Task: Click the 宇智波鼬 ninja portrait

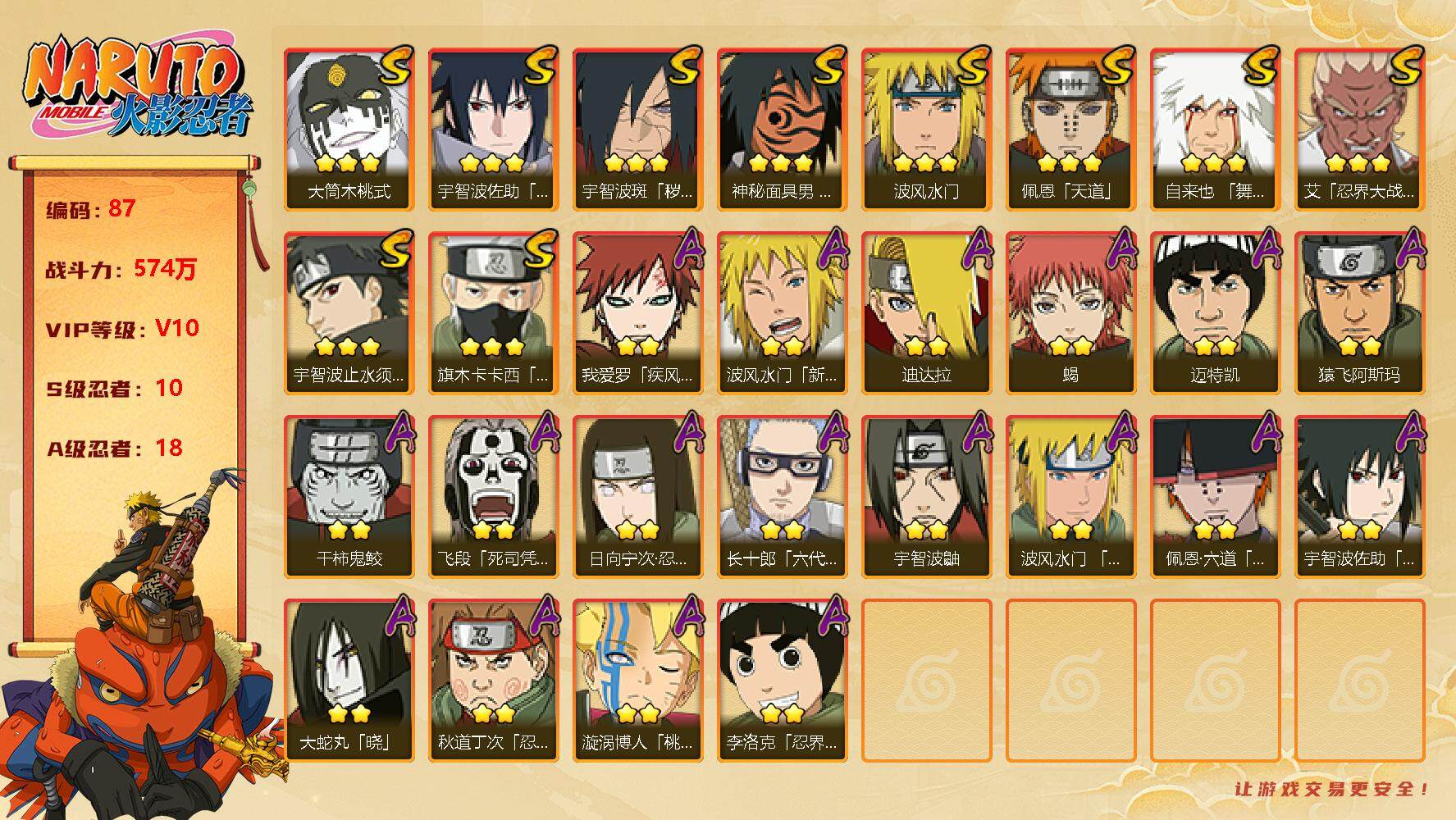Action: click(x=926, y=497)
